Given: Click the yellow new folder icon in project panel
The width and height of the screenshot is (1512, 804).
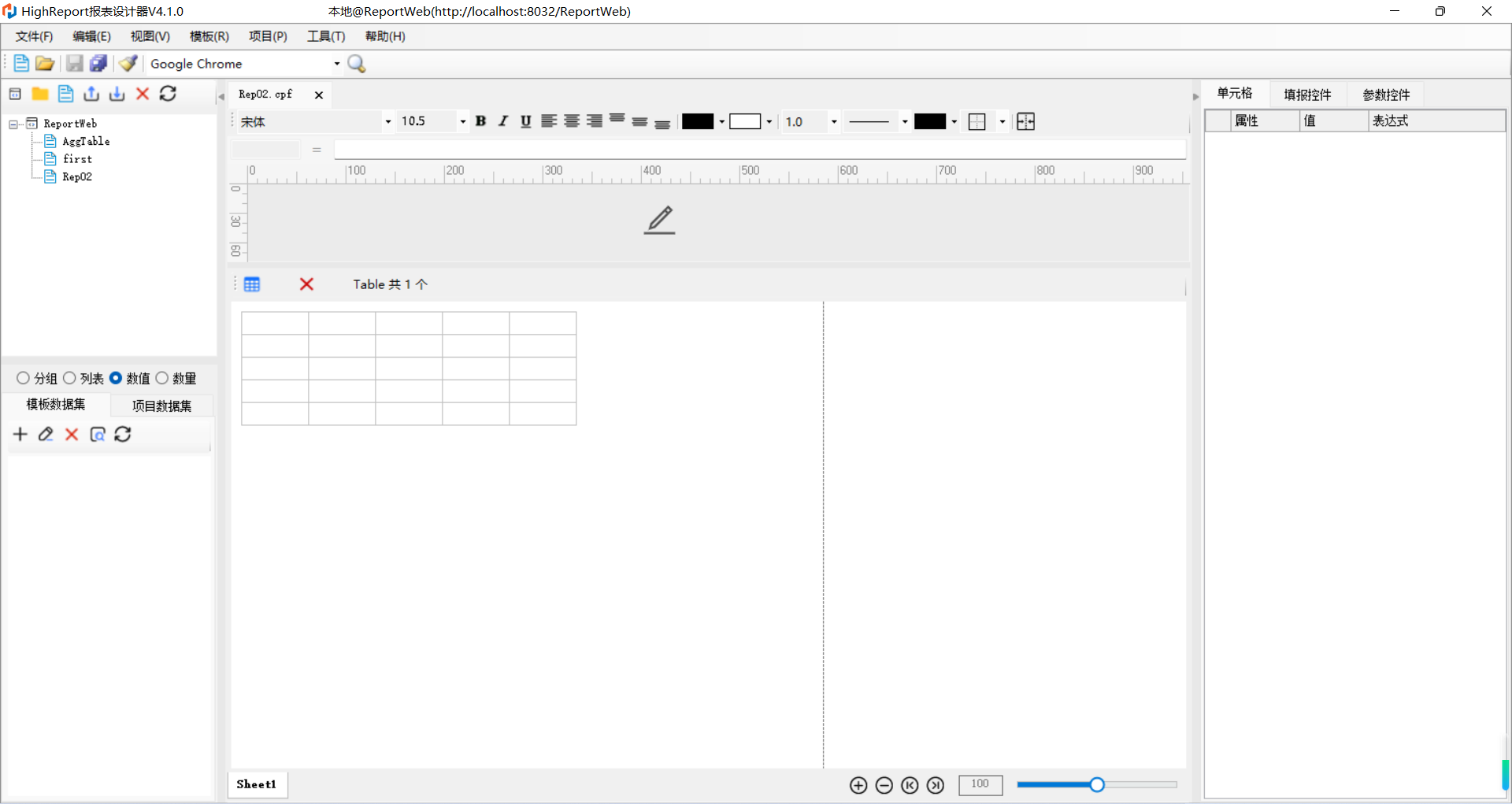Looking at the screenshot, I should pos(40,94).
